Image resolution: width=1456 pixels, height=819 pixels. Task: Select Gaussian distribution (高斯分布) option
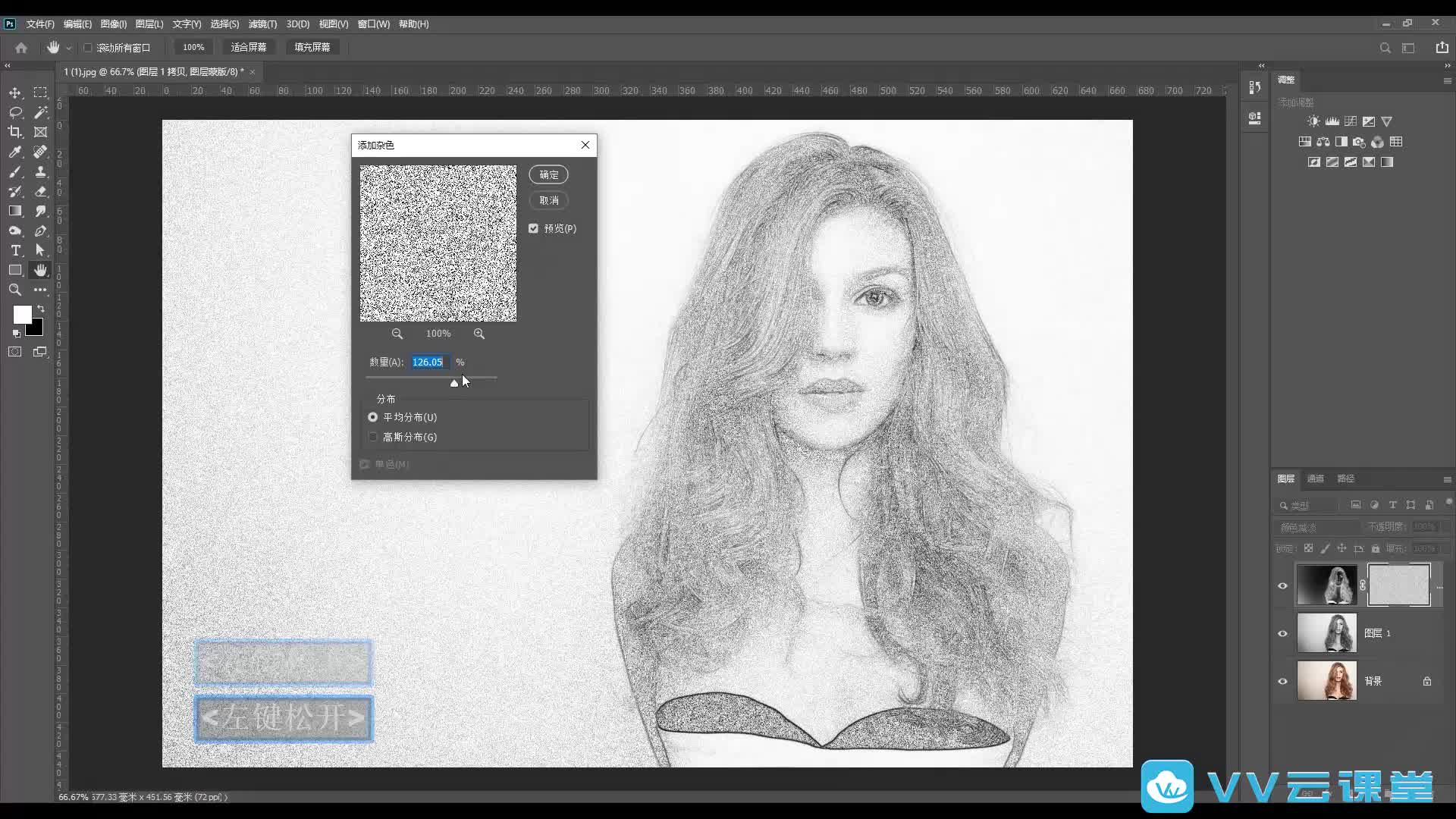[x=373, y=437]
